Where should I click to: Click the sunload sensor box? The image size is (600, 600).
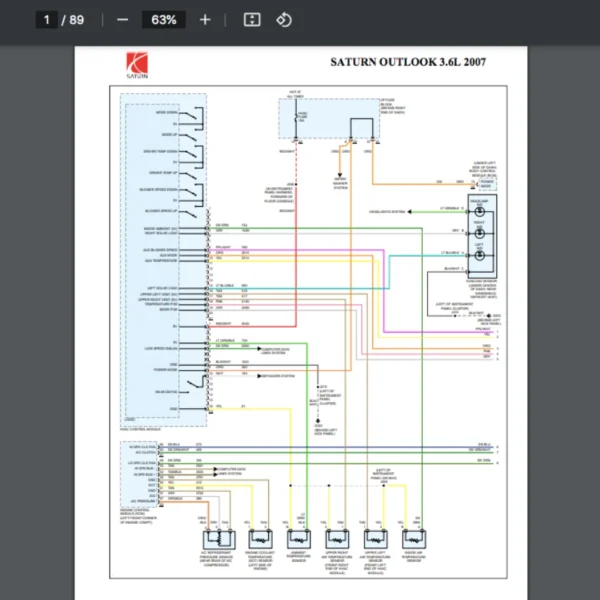click(x=482, y=236)
